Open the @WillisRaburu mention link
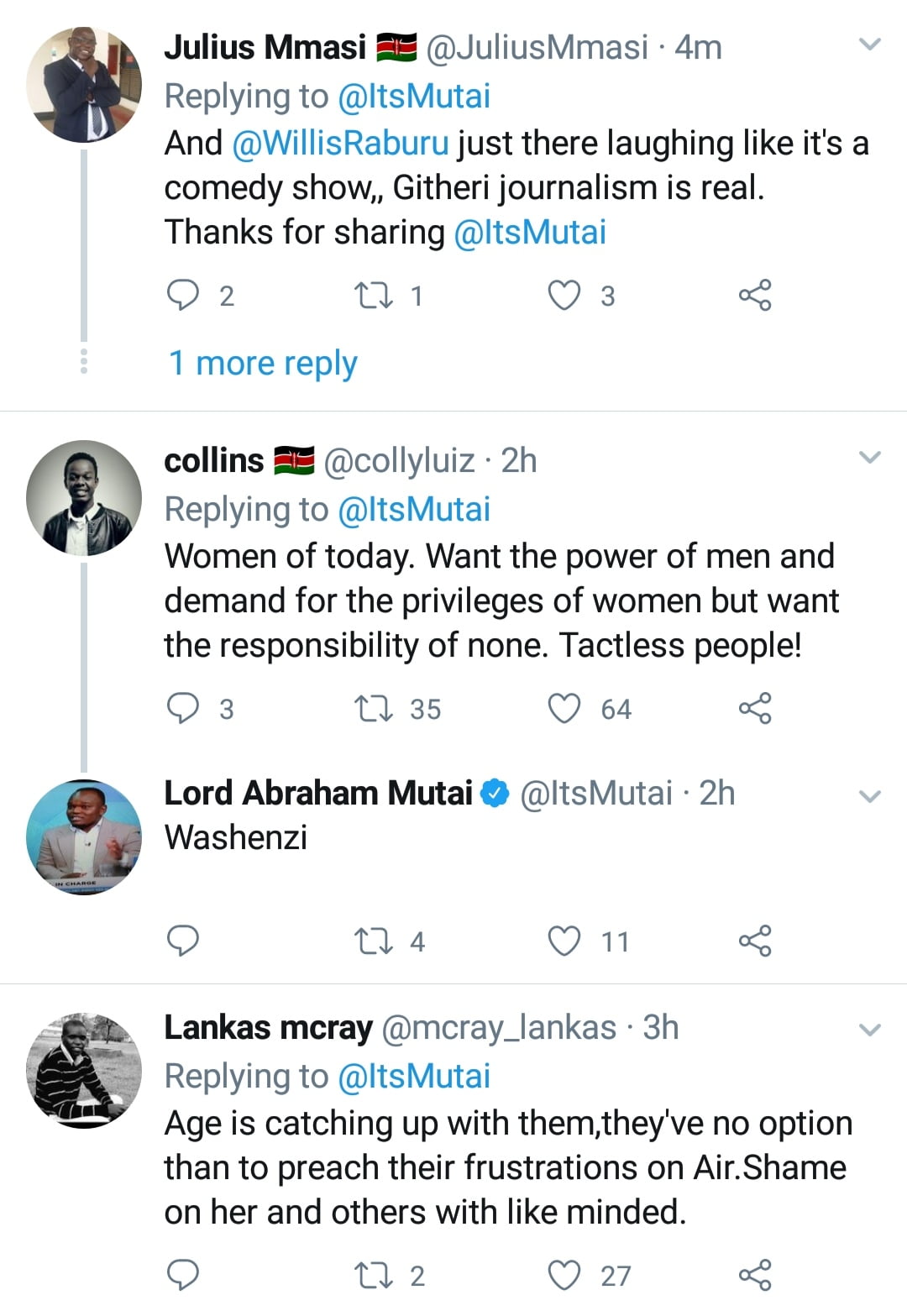The image size is (907, 1316). pos(340,144)
